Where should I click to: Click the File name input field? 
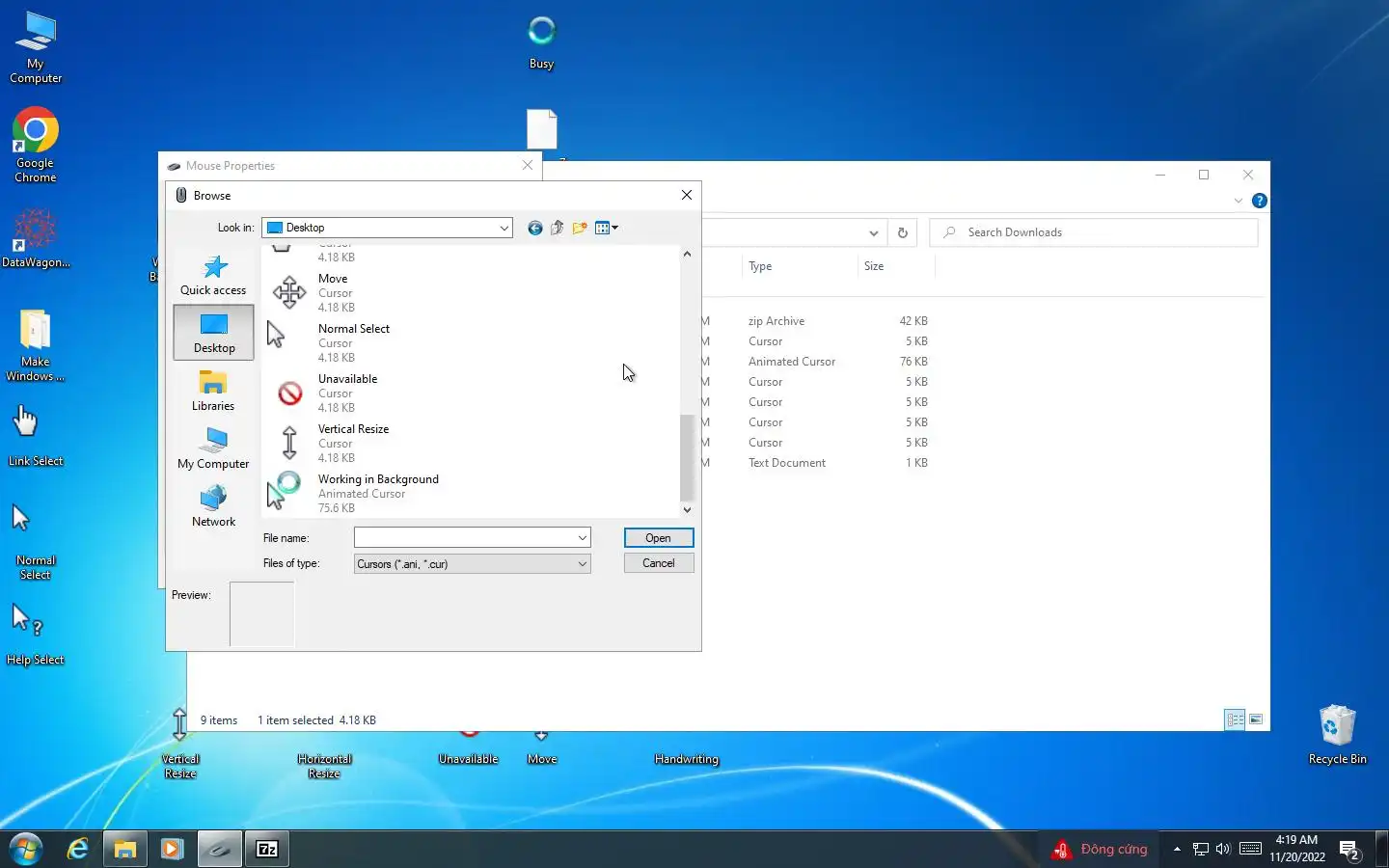[x=465, y=538]
